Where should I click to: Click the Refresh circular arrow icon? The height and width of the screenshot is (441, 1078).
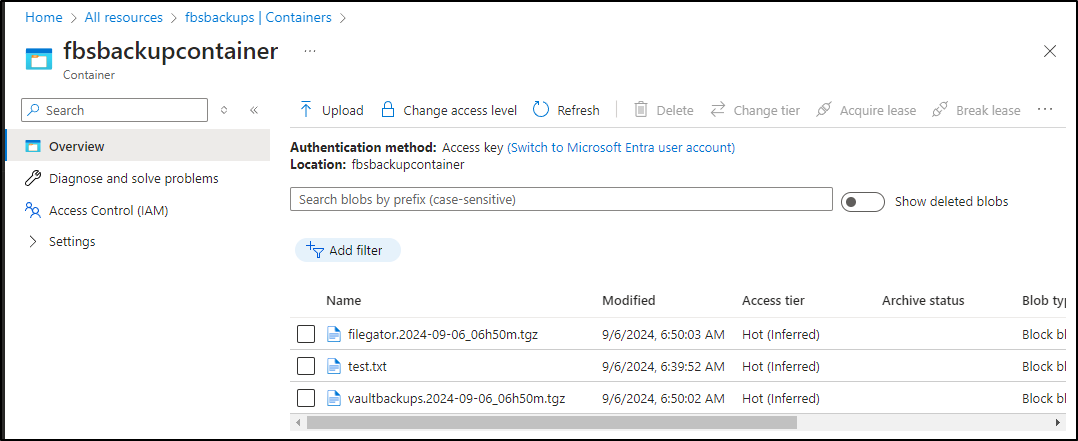pyautogui.click(x=541, y=109)
